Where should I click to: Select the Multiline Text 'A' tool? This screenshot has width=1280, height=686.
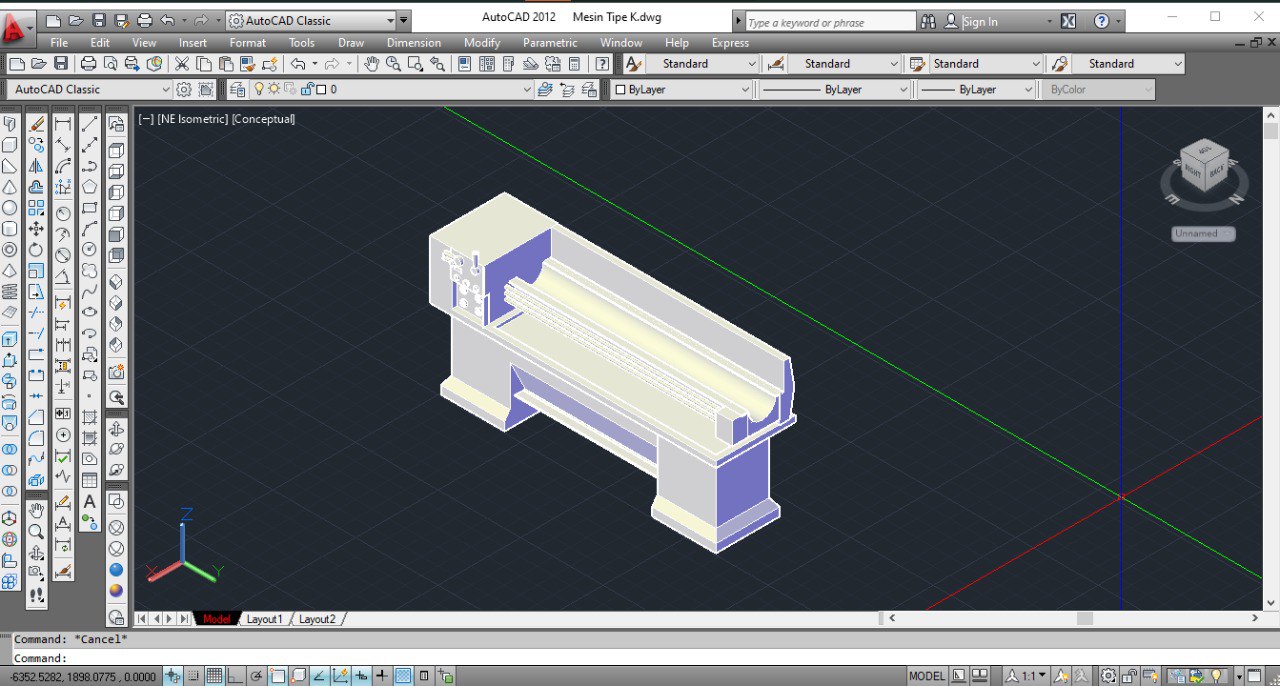click(89, 502)
